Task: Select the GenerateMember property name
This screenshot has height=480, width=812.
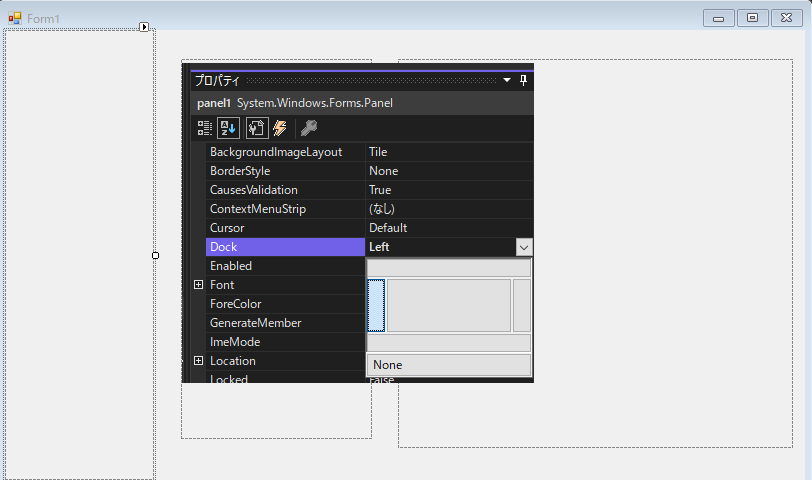Action: (x=255, y=323)
